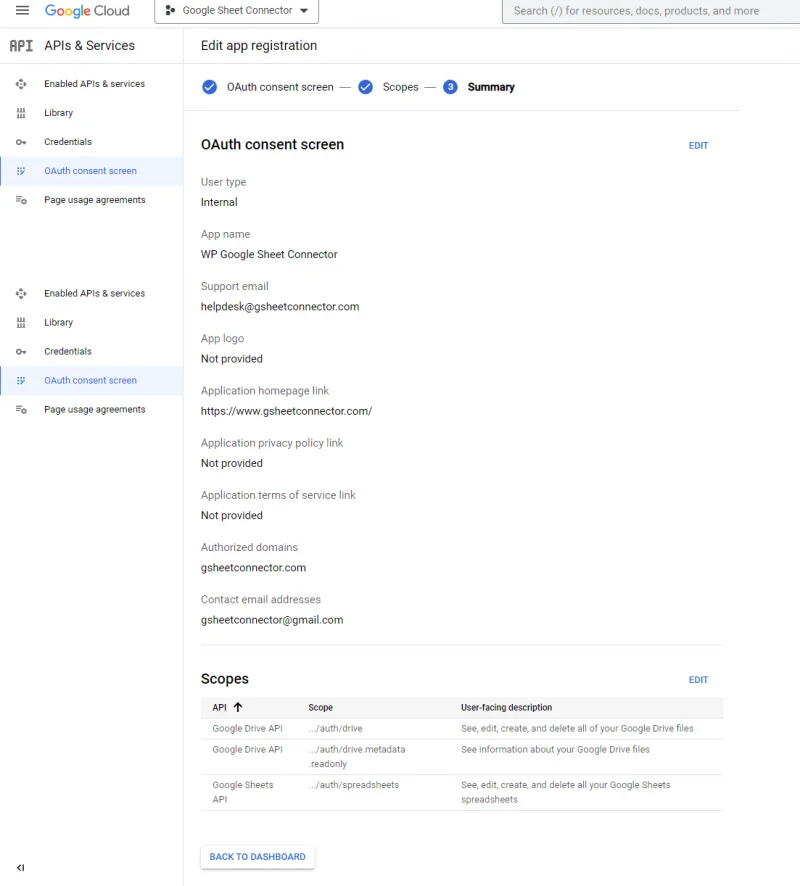Click the APIs & Services header
Image resolution: width=800 pixels, height=886 pixels.
coord(90,45)
